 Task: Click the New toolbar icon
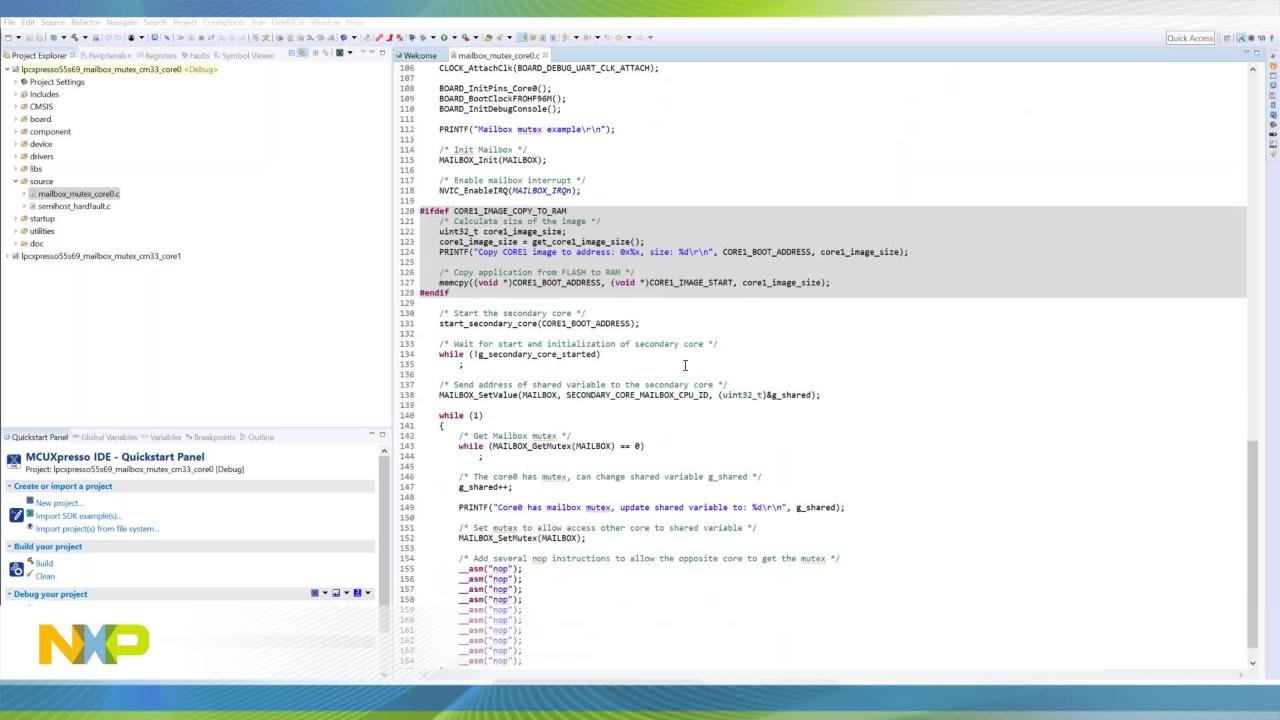click(7, 38)
